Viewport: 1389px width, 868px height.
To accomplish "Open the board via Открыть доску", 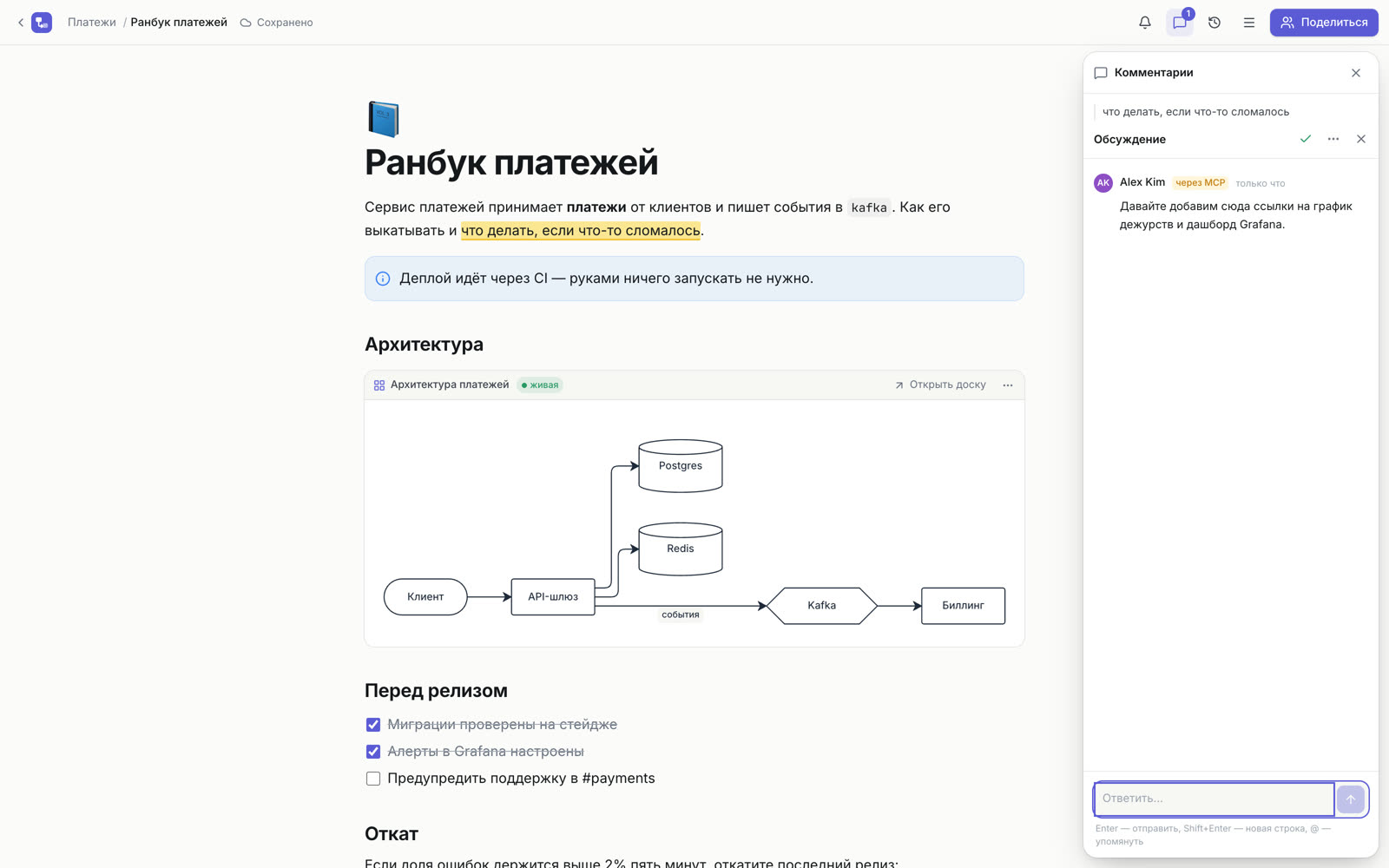I will point(940,385).
